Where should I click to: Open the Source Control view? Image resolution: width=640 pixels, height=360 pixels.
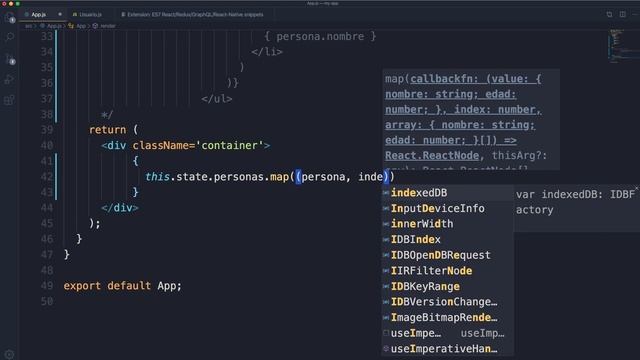9,59
